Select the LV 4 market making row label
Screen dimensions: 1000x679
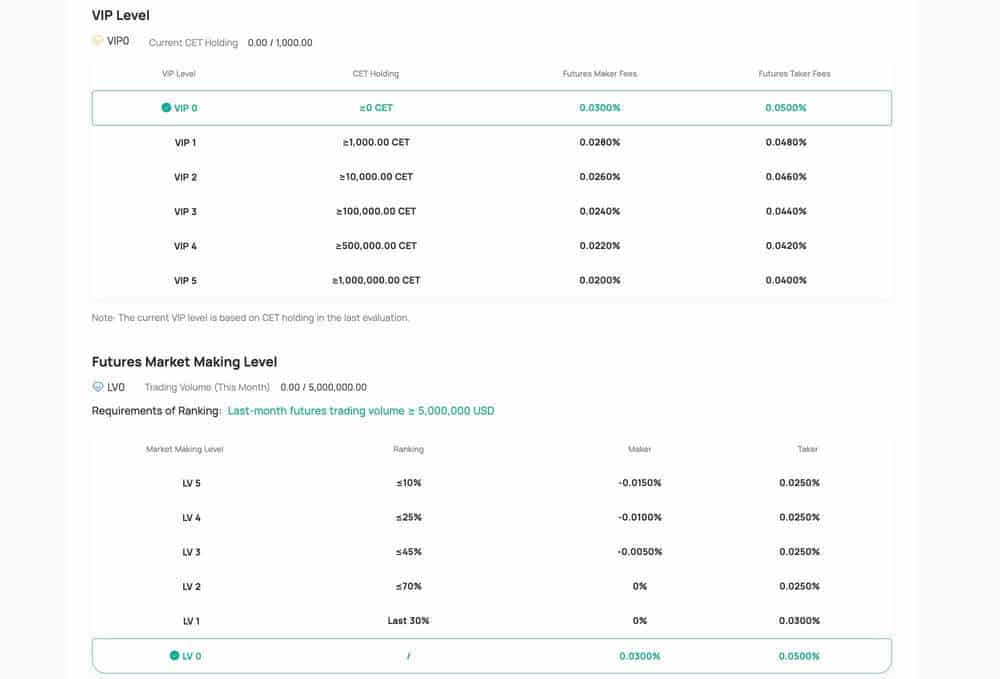[191, 518]
